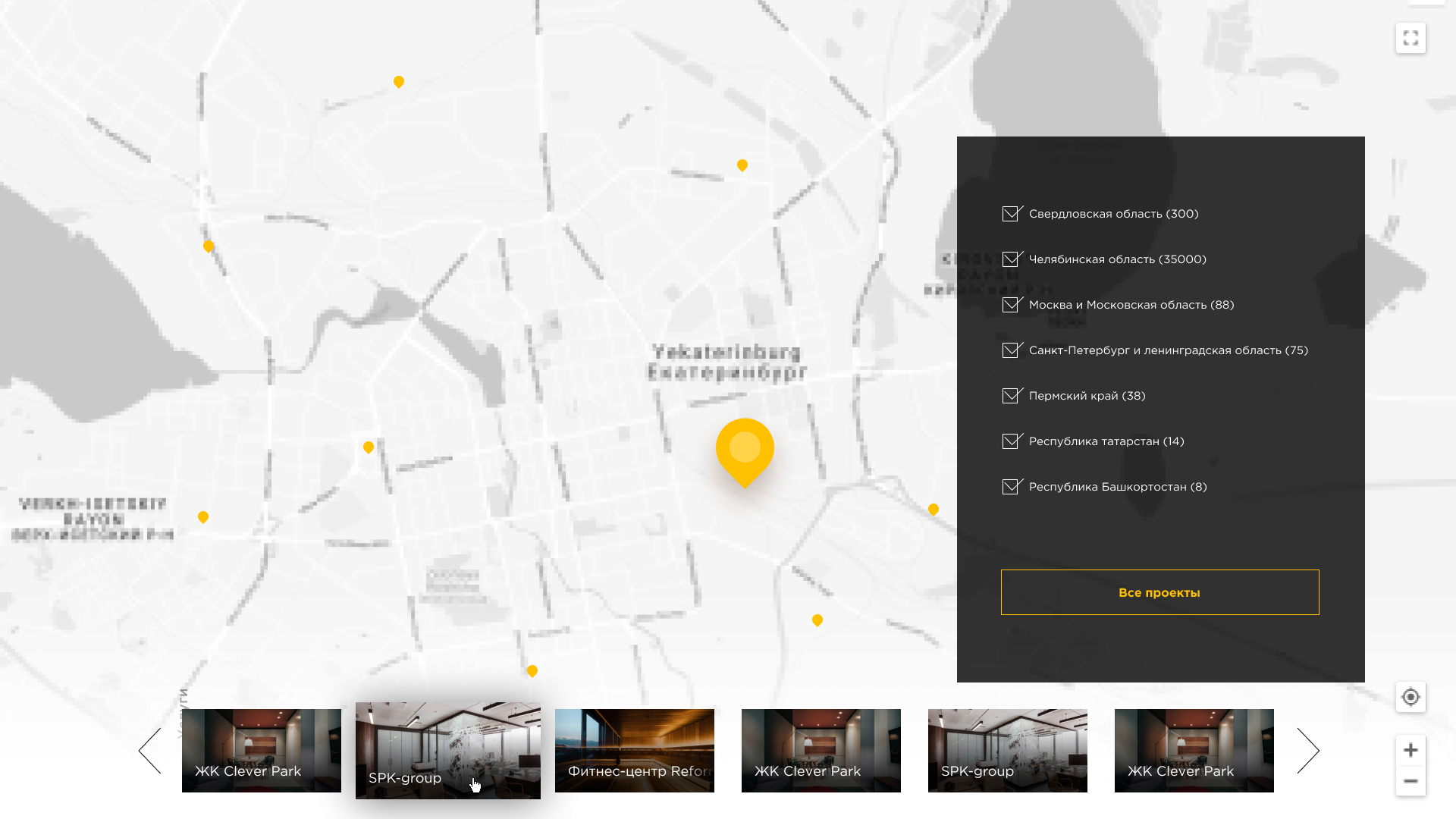Click the locate-me geolocation icon
The width and height of the screenshot is (1456, 819).
[1410, 697]
